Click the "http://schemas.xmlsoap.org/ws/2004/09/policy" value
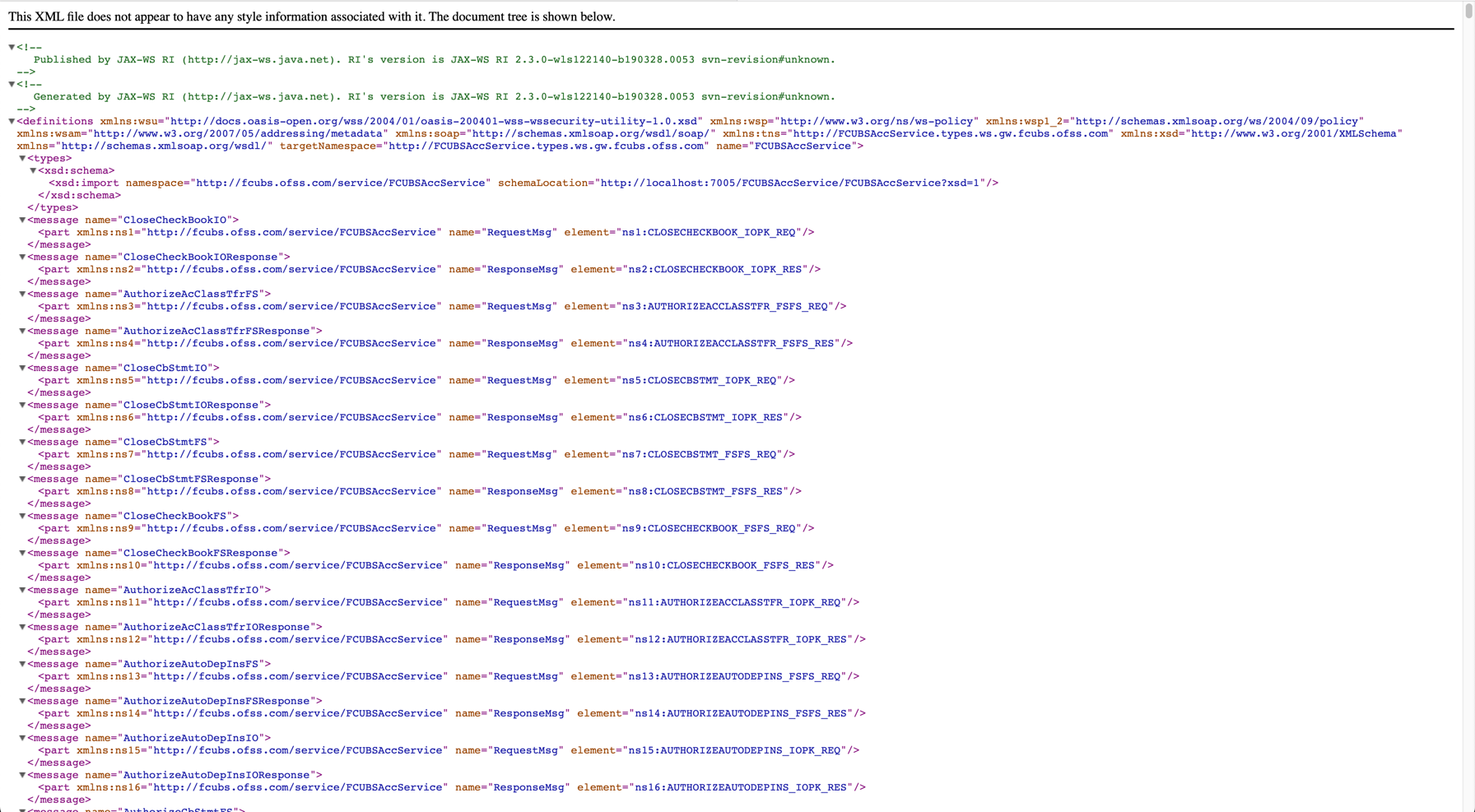 pyautogui.click(x=1217, y=122)
